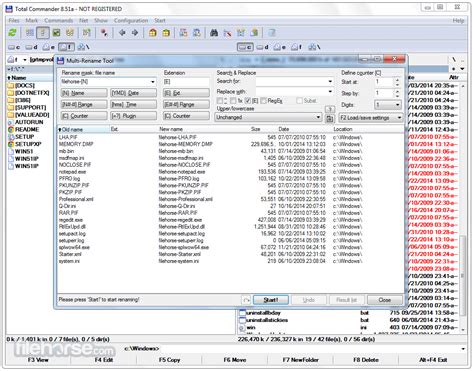Click the unpack files toolbar icon
The width and height of the screenshot is (474, 371).
166,33
